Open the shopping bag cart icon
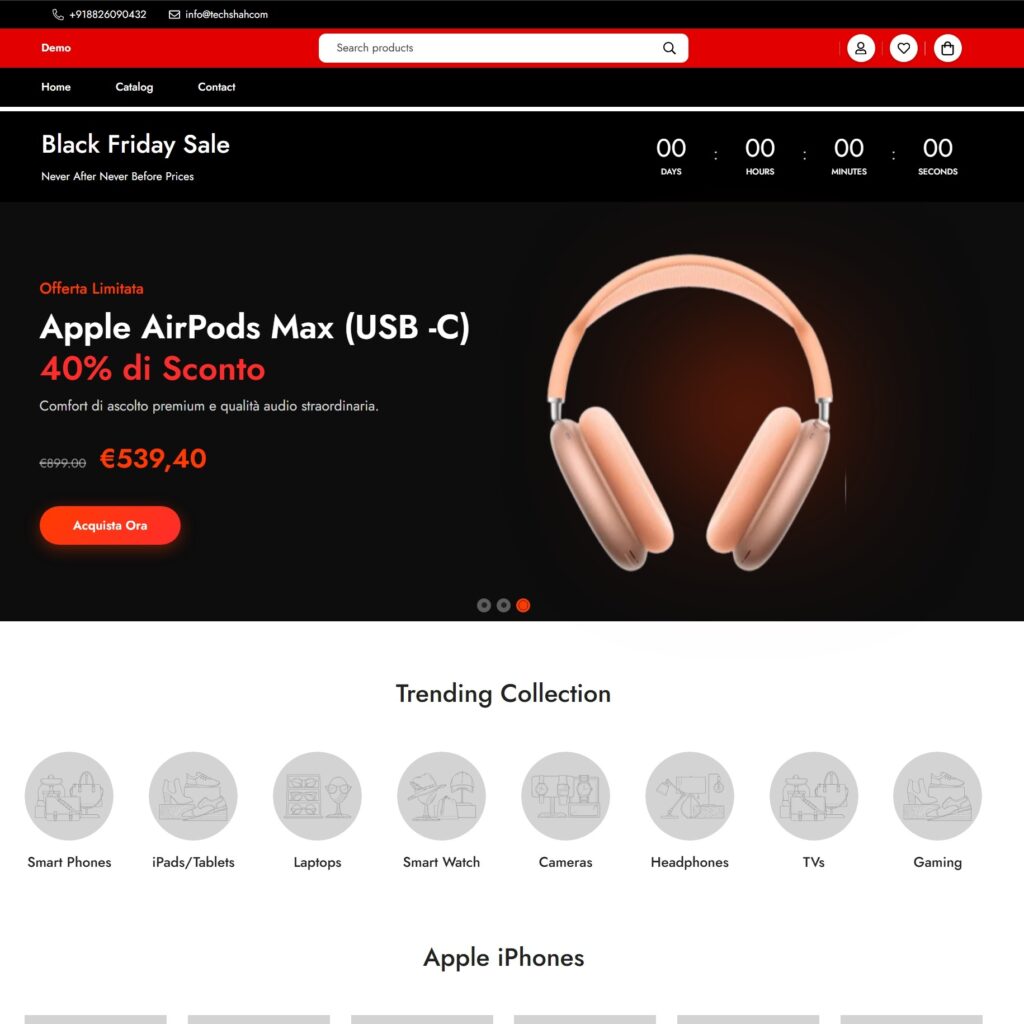Image resolution: width=1024 pixels, height=1024 pixels. pyautogui.click(x=948, y=48)
